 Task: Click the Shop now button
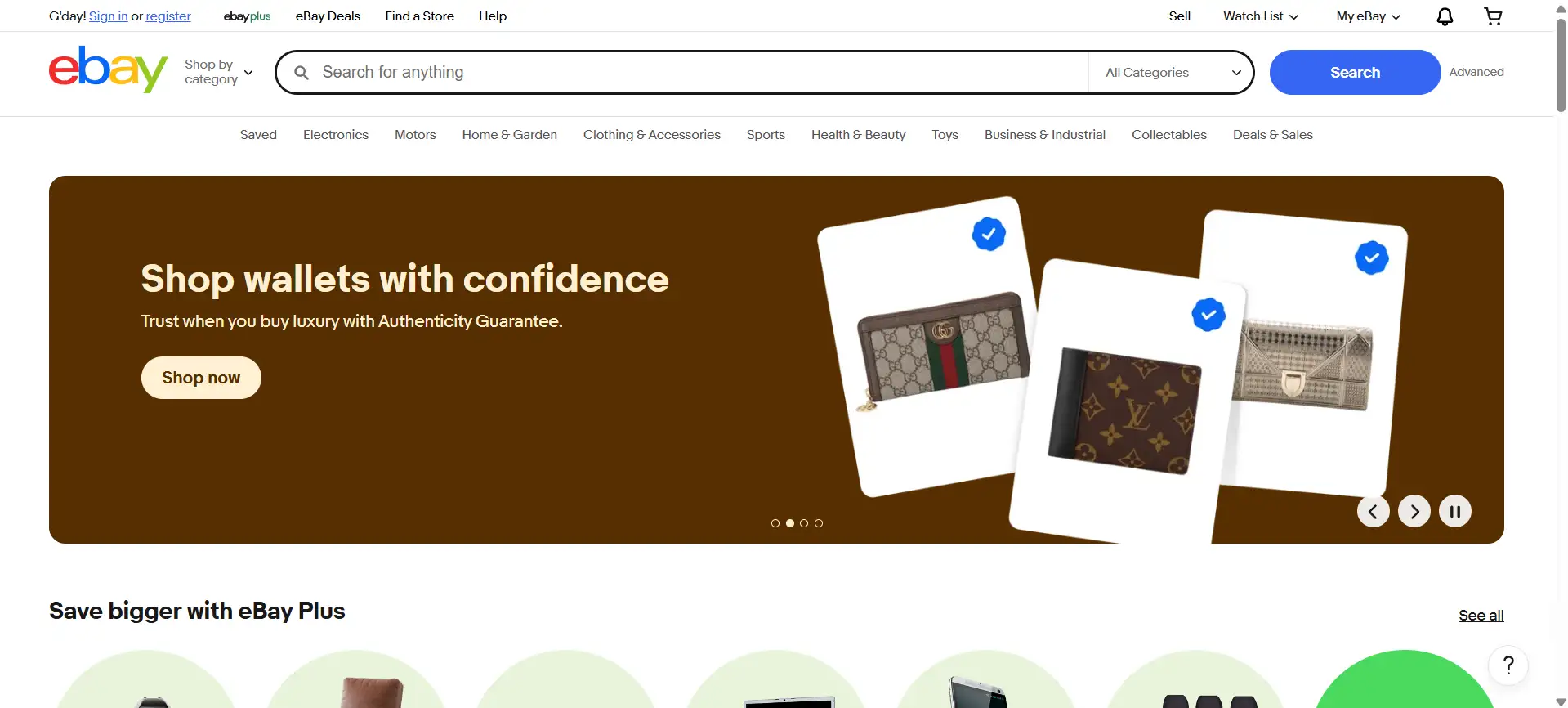coord(201,378)
